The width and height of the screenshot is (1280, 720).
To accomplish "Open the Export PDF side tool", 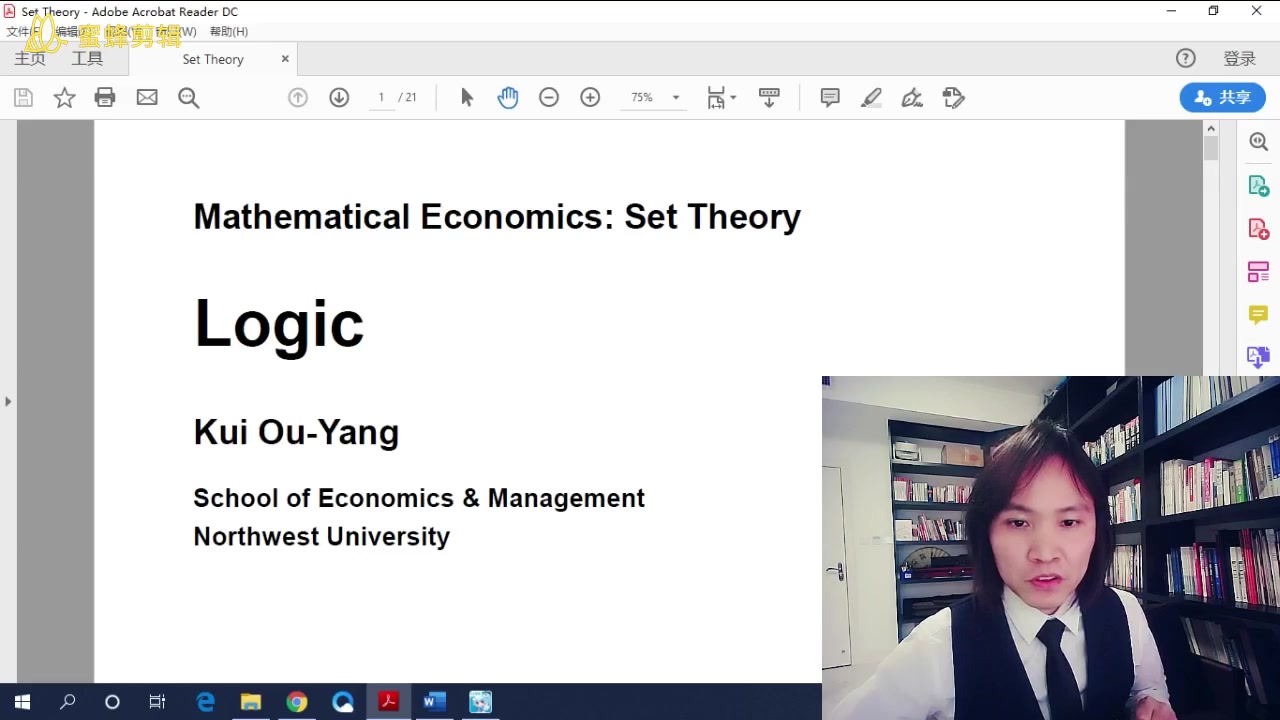I will point(1258,186).
